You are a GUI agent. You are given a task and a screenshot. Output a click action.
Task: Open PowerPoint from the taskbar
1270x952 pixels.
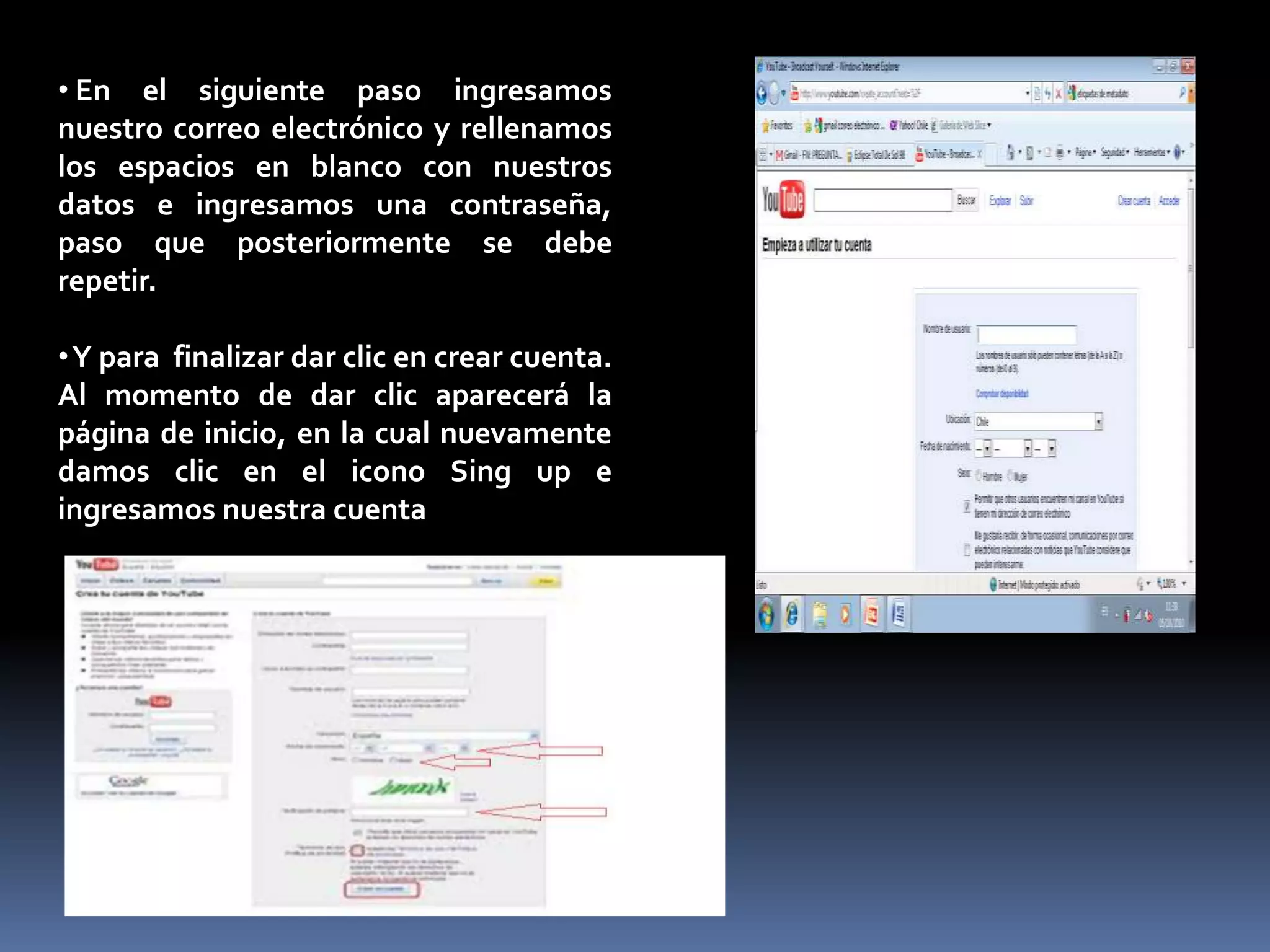point(871,614)
